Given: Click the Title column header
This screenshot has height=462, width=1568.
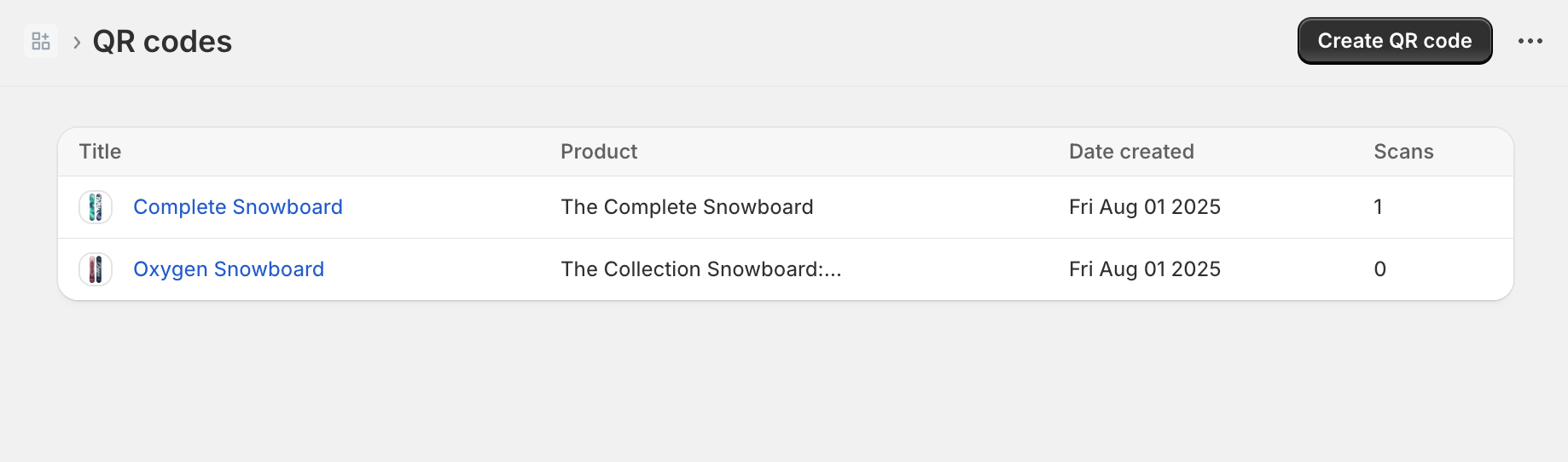Looking at the screenshot, I should coord(100,152).
